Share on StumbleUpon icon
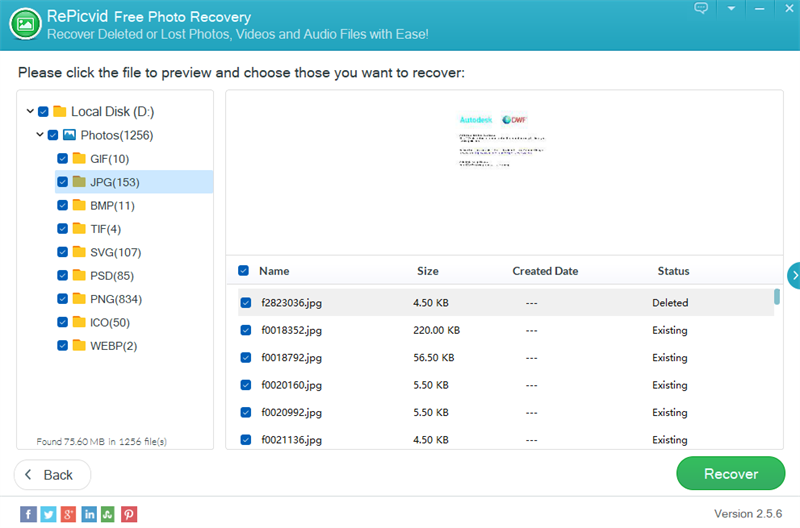This screenshot has height=528, width=800. click(108, 514)
